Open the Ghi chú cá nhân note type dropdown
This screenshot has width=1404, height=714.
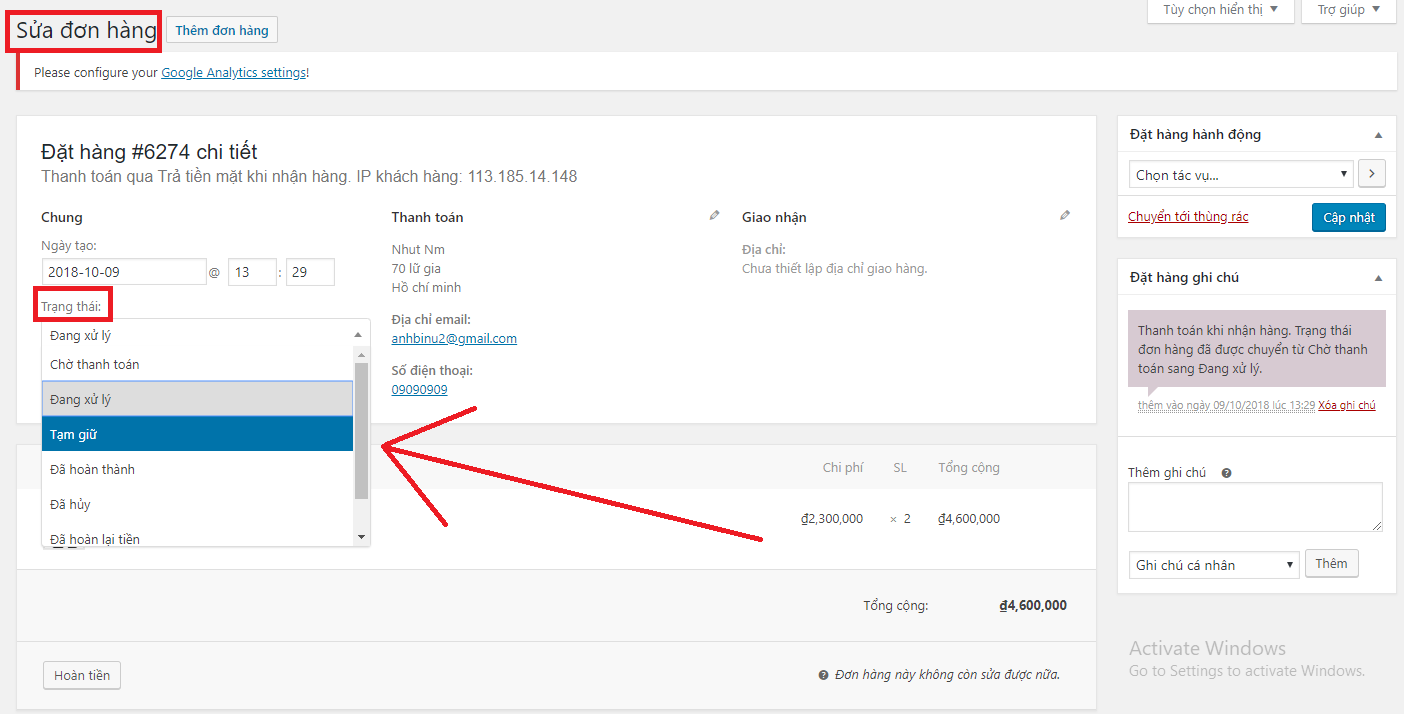(1213, 565)
